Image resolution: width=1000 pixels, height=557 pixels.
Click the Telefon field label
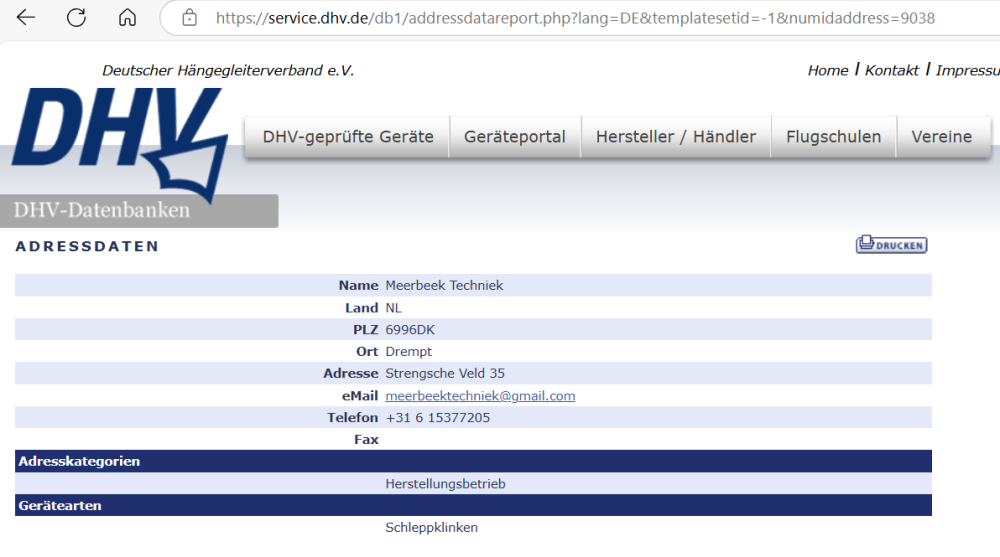[x=353, y=417]
